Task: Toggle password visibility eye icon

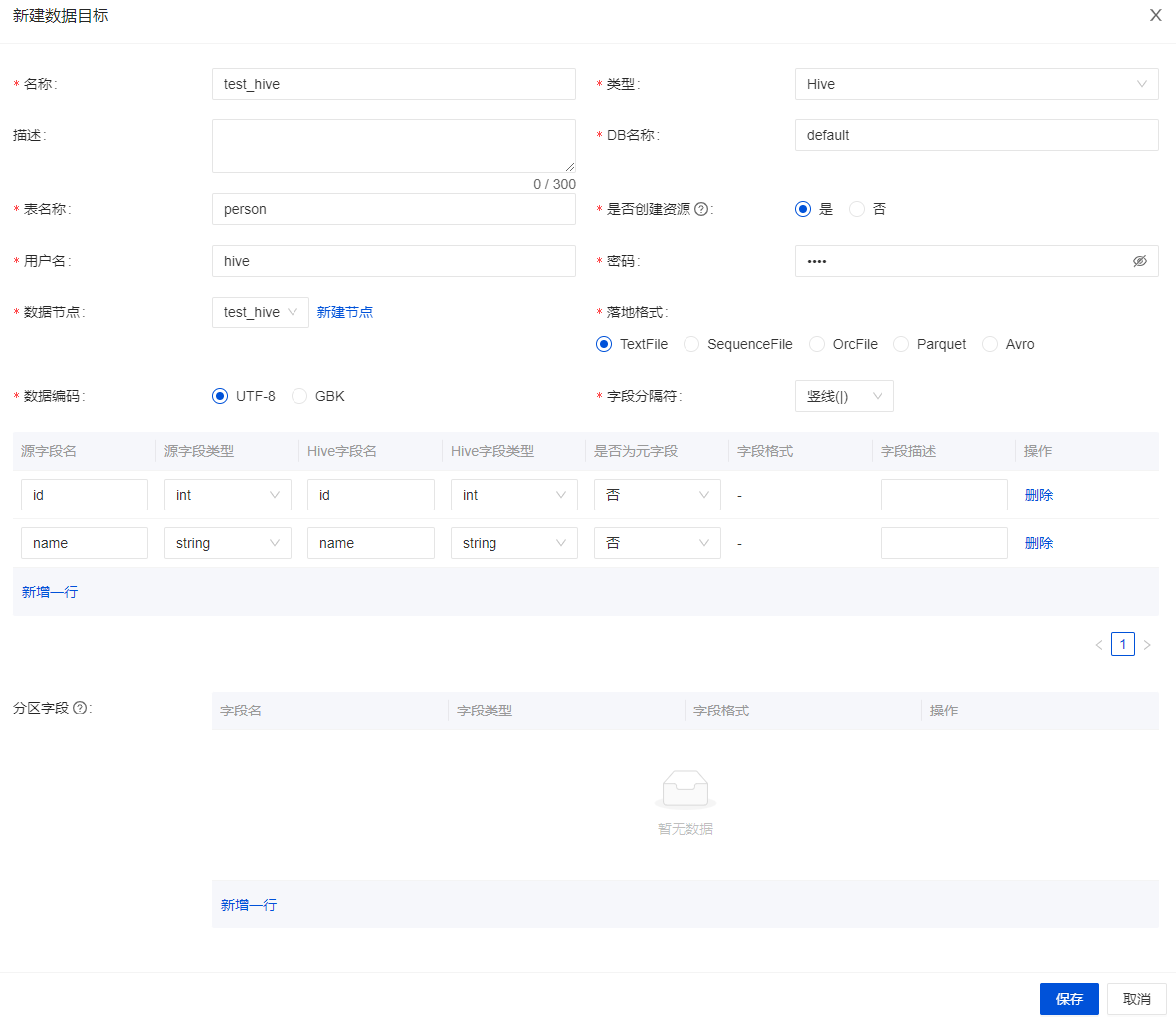Action: click(x=1139, y=261)
